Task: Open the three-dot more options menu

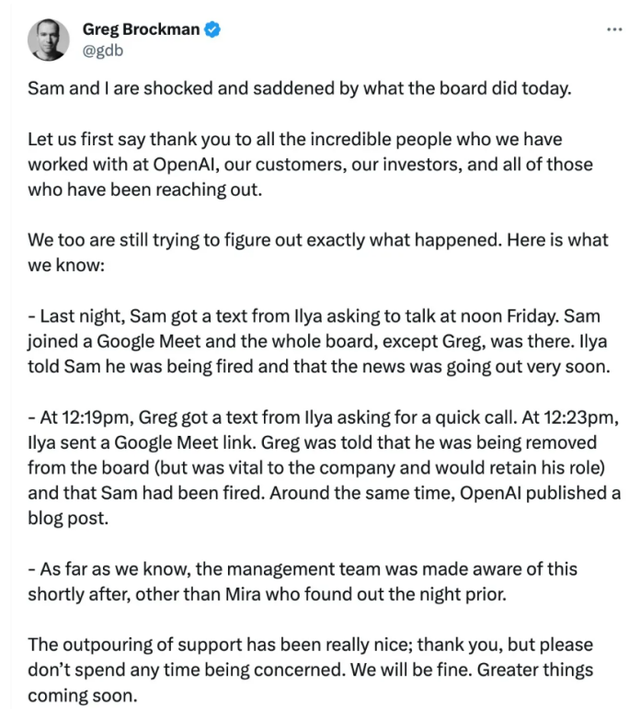Action: tap(615, 29)
